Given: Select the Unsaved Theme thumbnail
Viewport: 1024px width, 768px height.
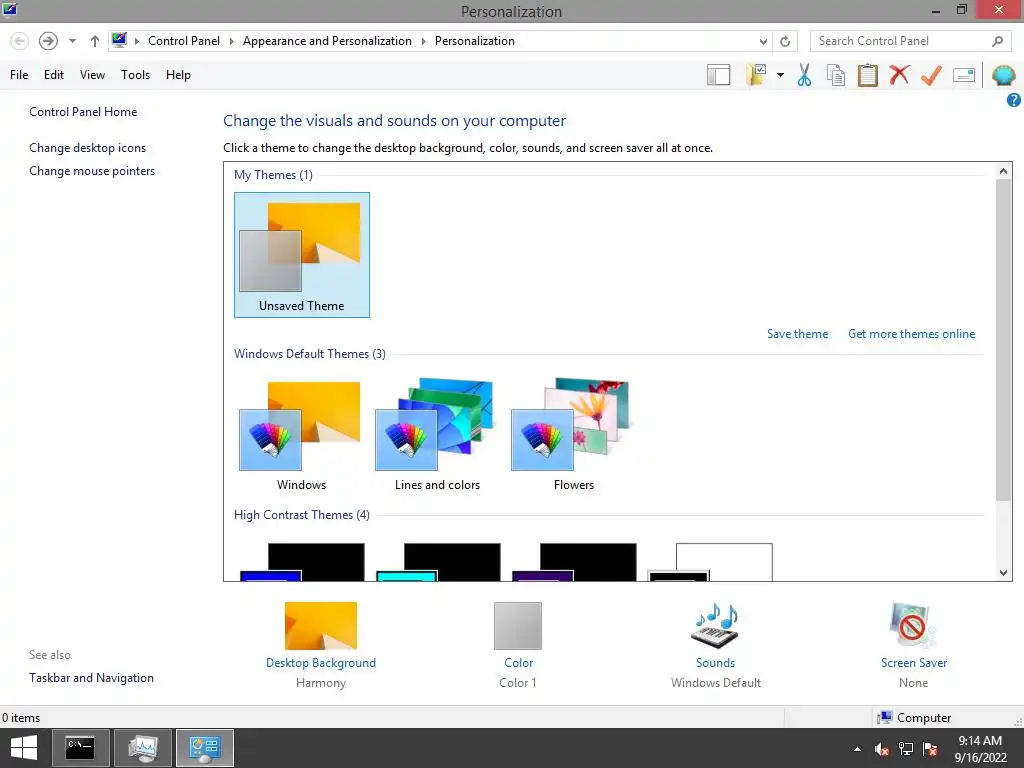Looking at the screenshot, I should 302,255.
